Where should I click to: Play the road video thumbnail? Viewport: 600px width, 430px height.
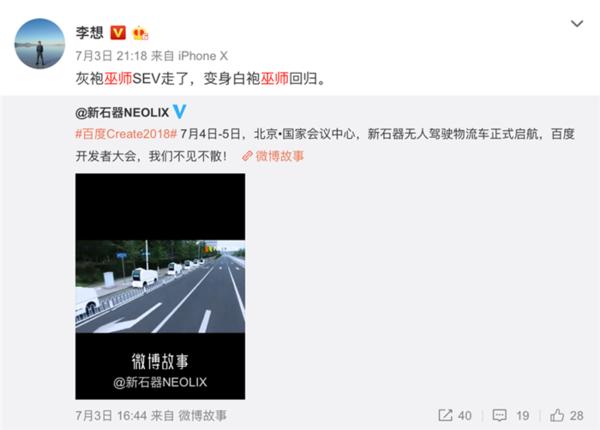[160, 286]
